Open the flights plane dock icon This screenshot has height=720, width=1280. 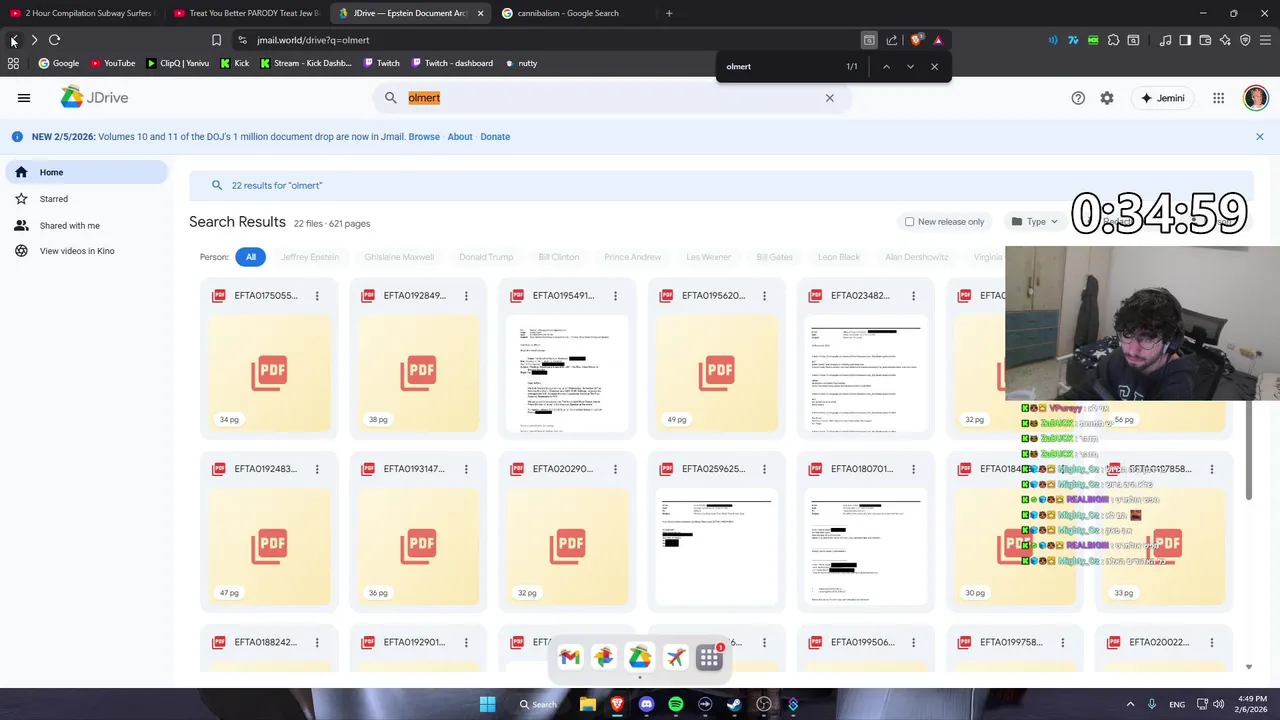click(675, 657)
